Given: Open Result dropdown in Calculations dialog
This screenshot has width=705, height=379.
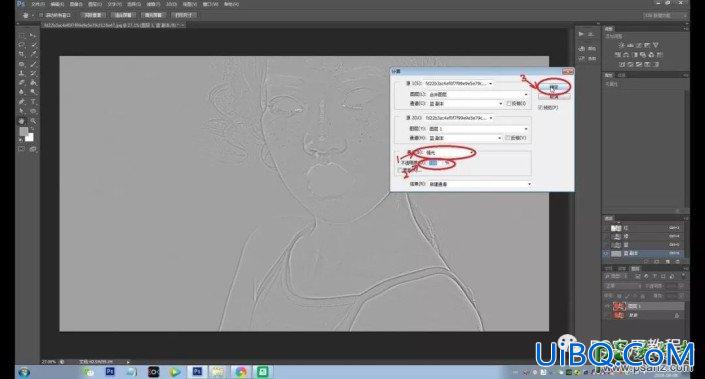Looking at the screenshot, I should (x=479, y=184).
